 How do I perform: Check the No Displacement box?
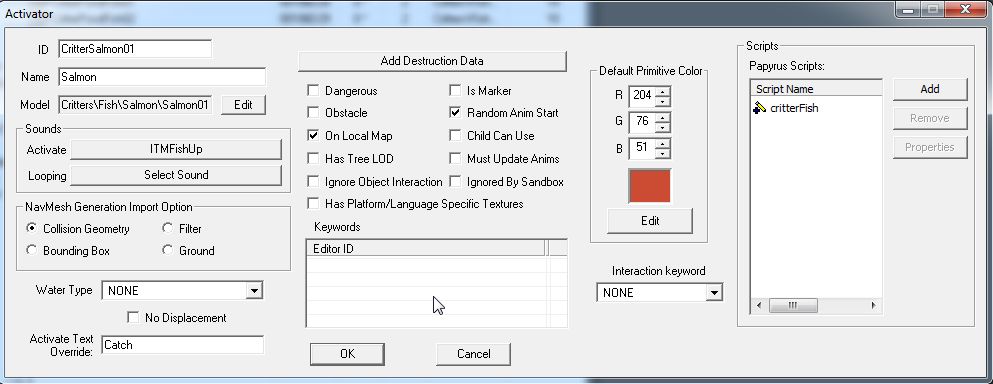click(x=133, y=317)
